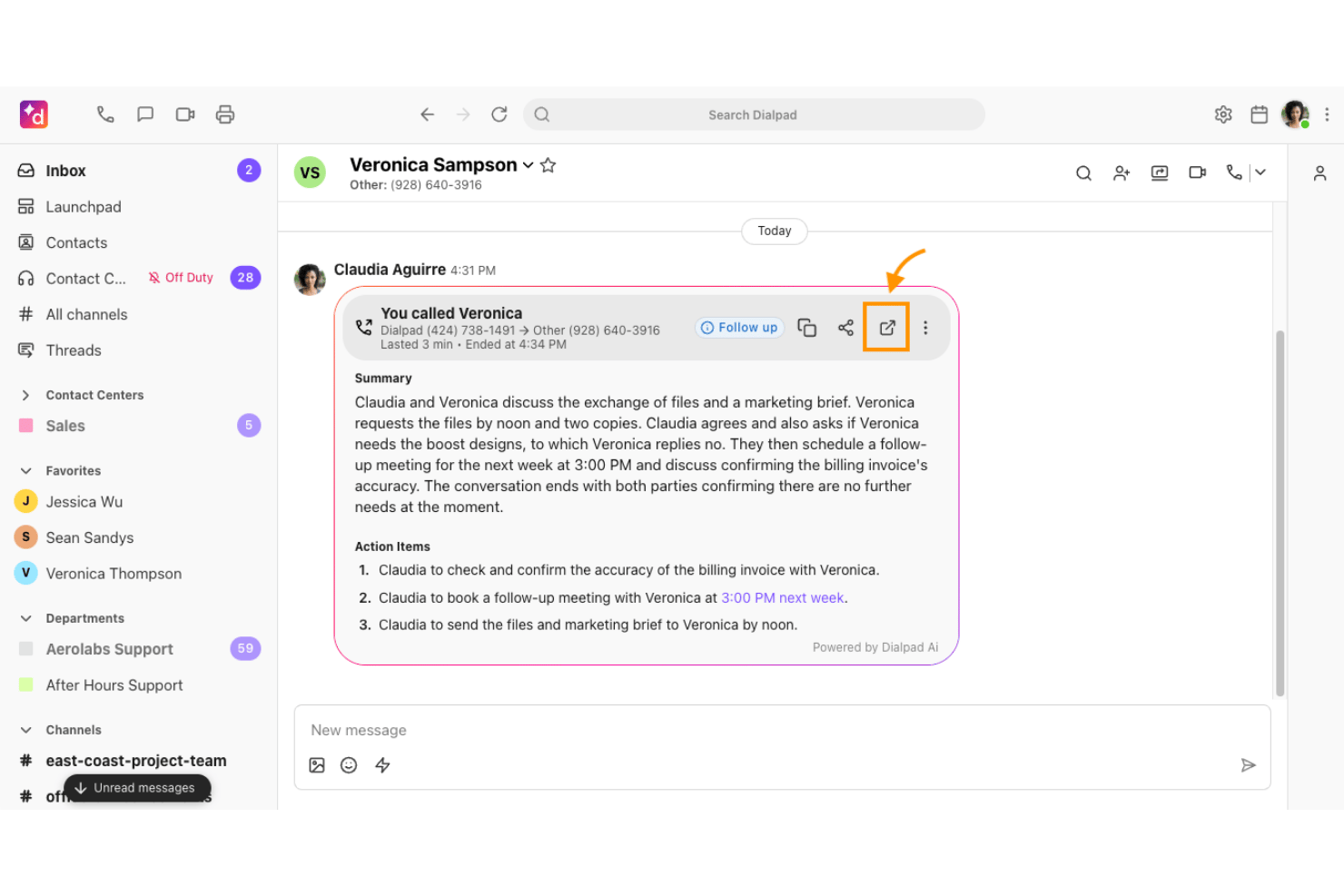Star Veronica Sampson as a favorite

tap(548, 165)
